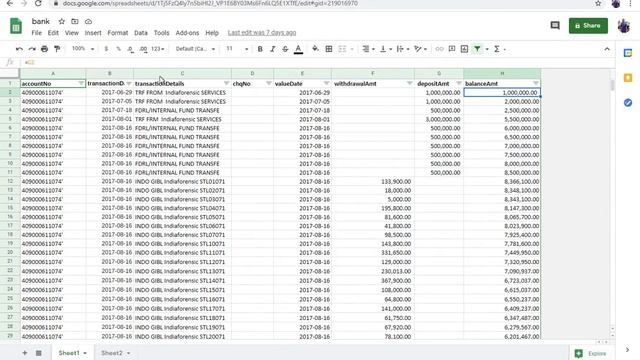Open the comment history icon

tap(555, 26)
